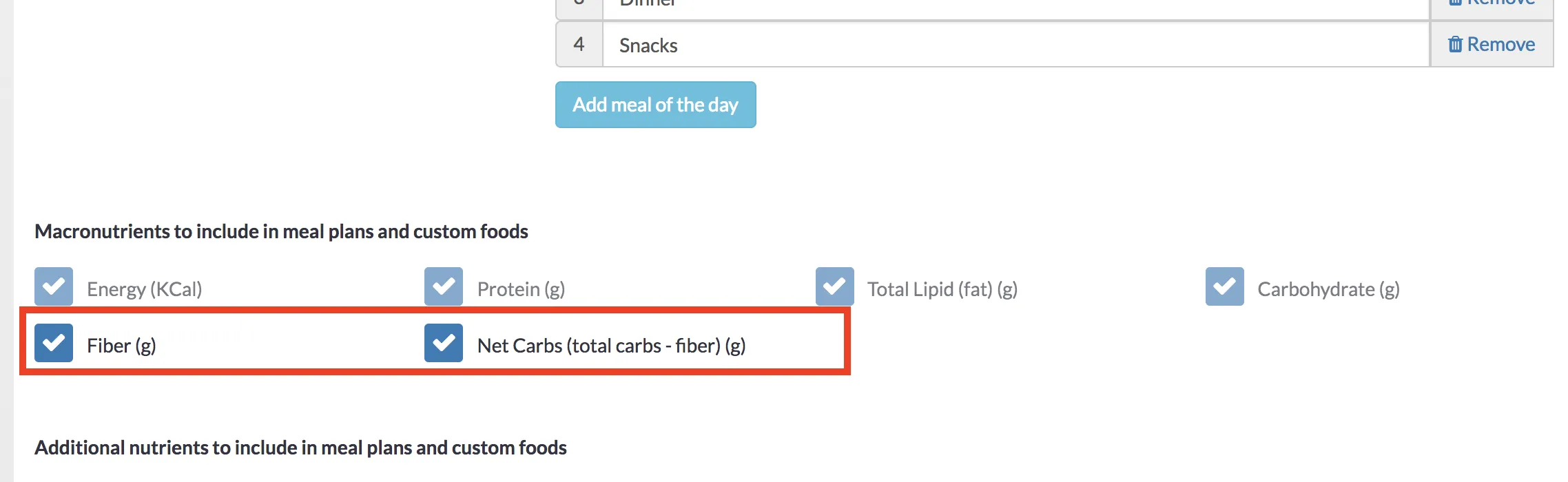This screenshot has width=1568, height=482.
Task: Click the Macronutrients to include heading
Action: (x=281, y=231)
